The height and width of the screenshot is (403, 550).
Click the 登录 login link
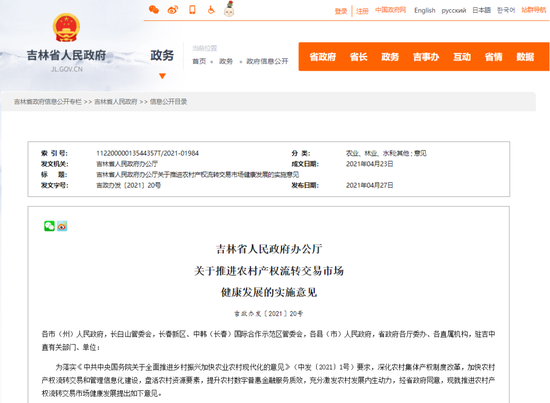(341, 11)
